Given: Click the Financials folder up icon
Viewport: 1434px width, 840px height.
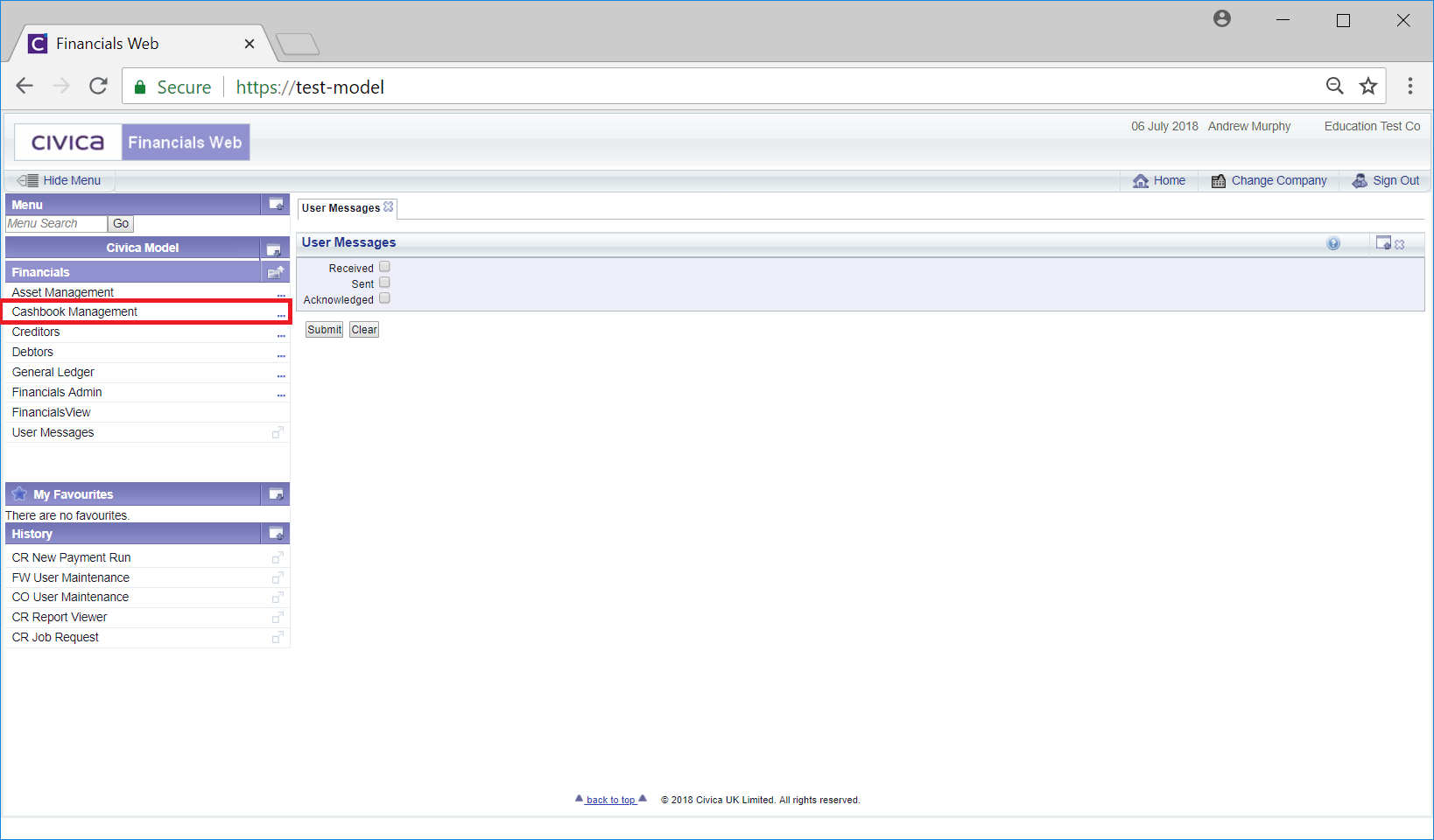Looking at the screenshot, I should coord(276,272).
